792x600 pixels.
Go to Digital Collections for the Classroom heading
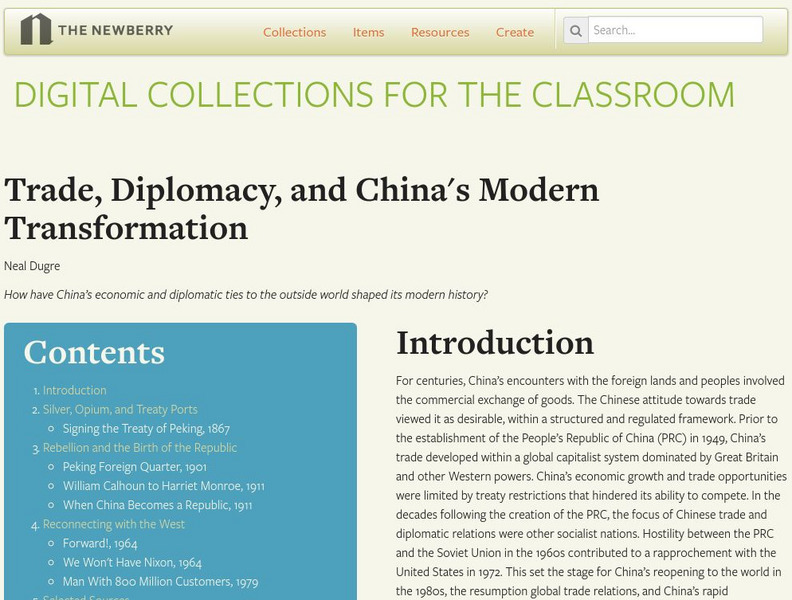pos(374,94)
